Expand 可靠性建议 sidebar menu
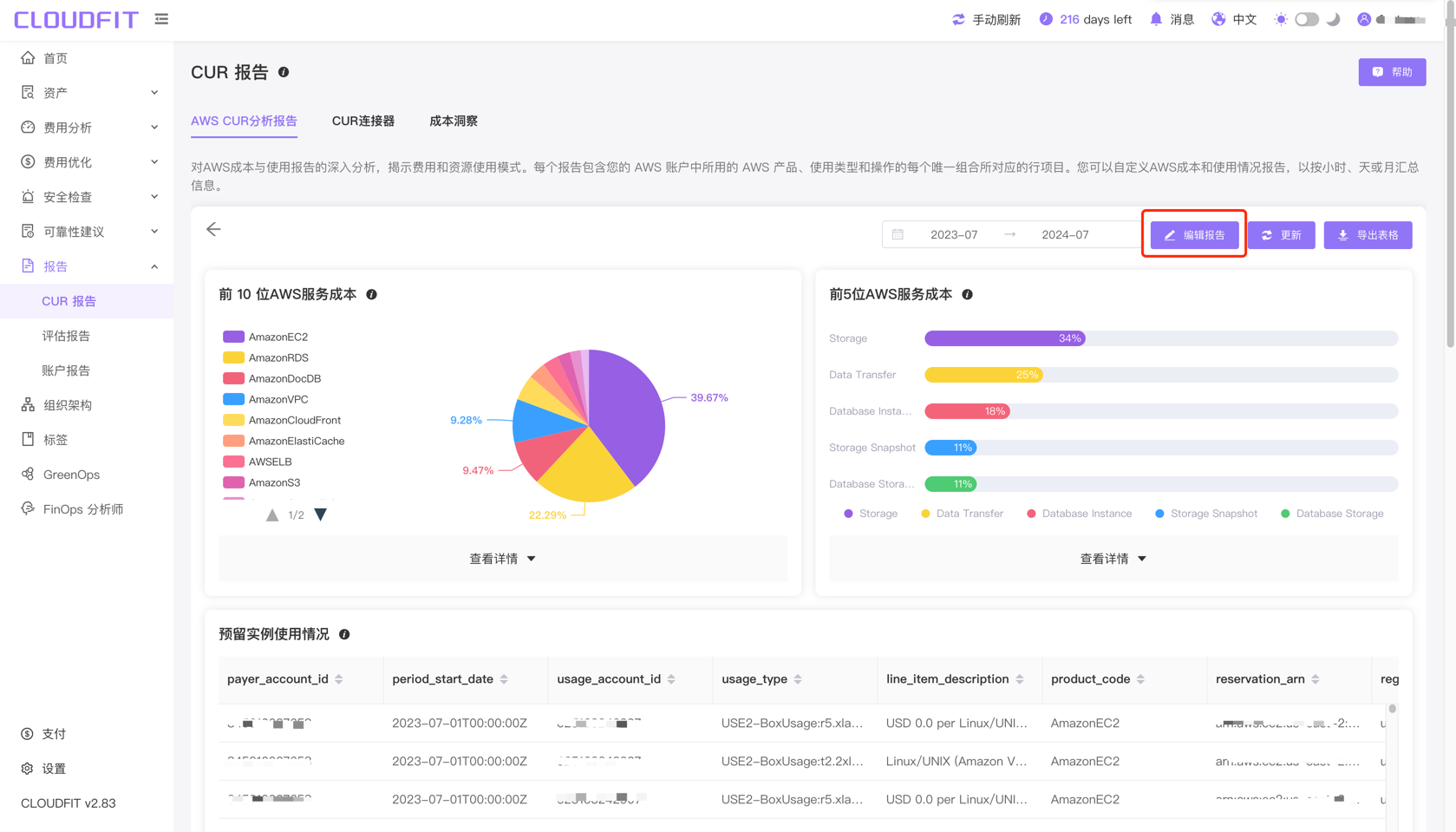The height and width of the screenshot is (832, 1456). [x=87, y=232]
